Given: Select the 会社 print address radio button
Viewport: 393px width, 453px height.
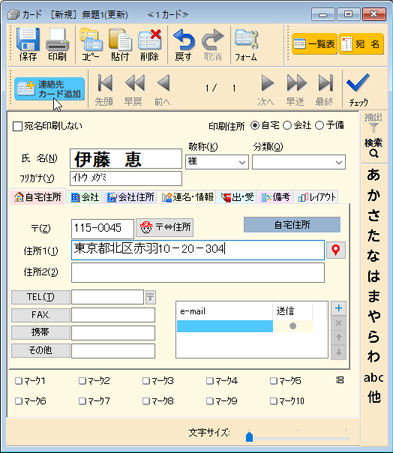Looking at the screenshot, I should click(x=287, y=125).
